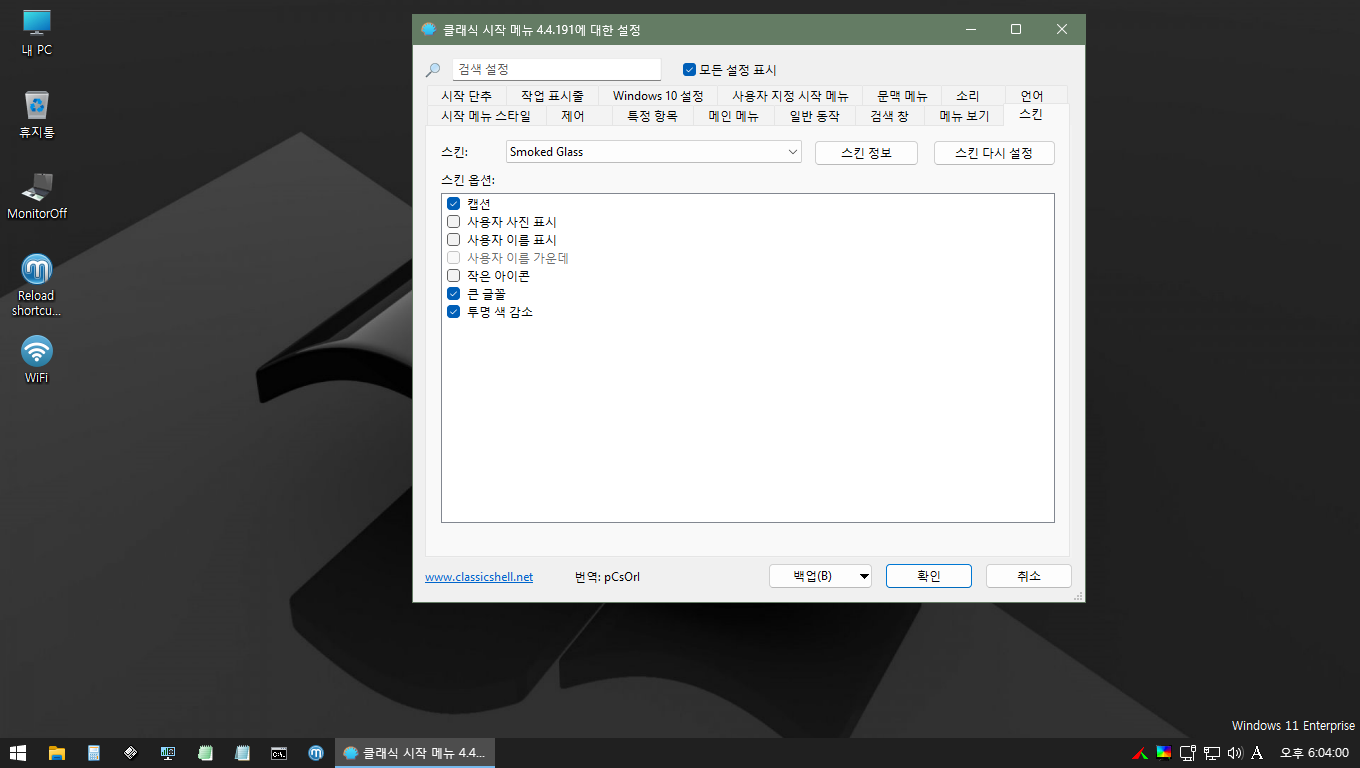Open the blue notepad taskbar icon
This screenshot has height=768, width=1360.
[242, 753]
